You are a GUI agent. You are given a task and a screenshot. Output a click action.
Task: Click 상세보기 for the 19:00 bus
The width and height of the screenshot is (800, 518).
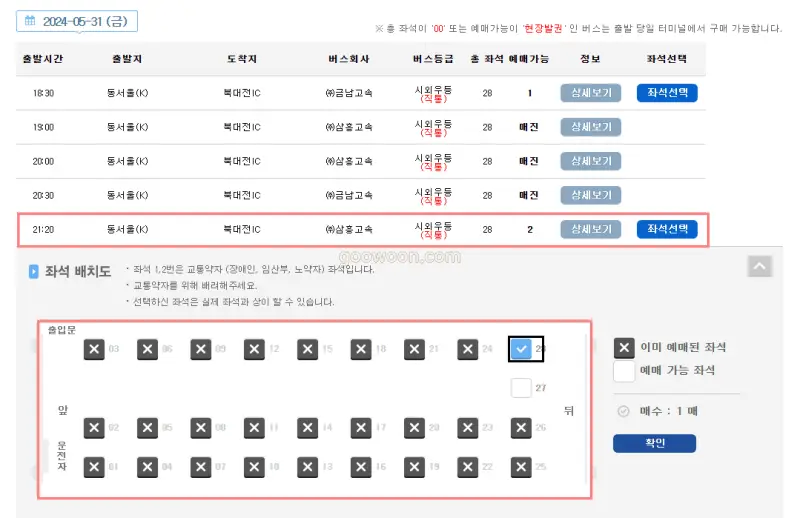591,127
